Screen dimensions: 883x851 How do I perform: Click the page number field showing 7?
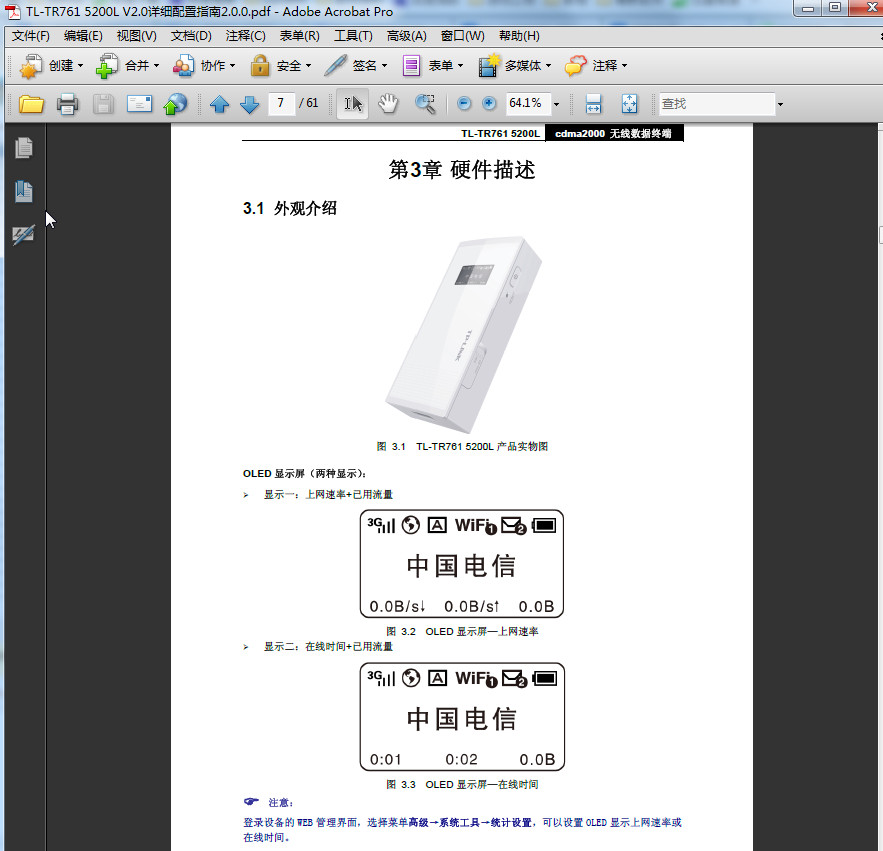coord(281,103)
